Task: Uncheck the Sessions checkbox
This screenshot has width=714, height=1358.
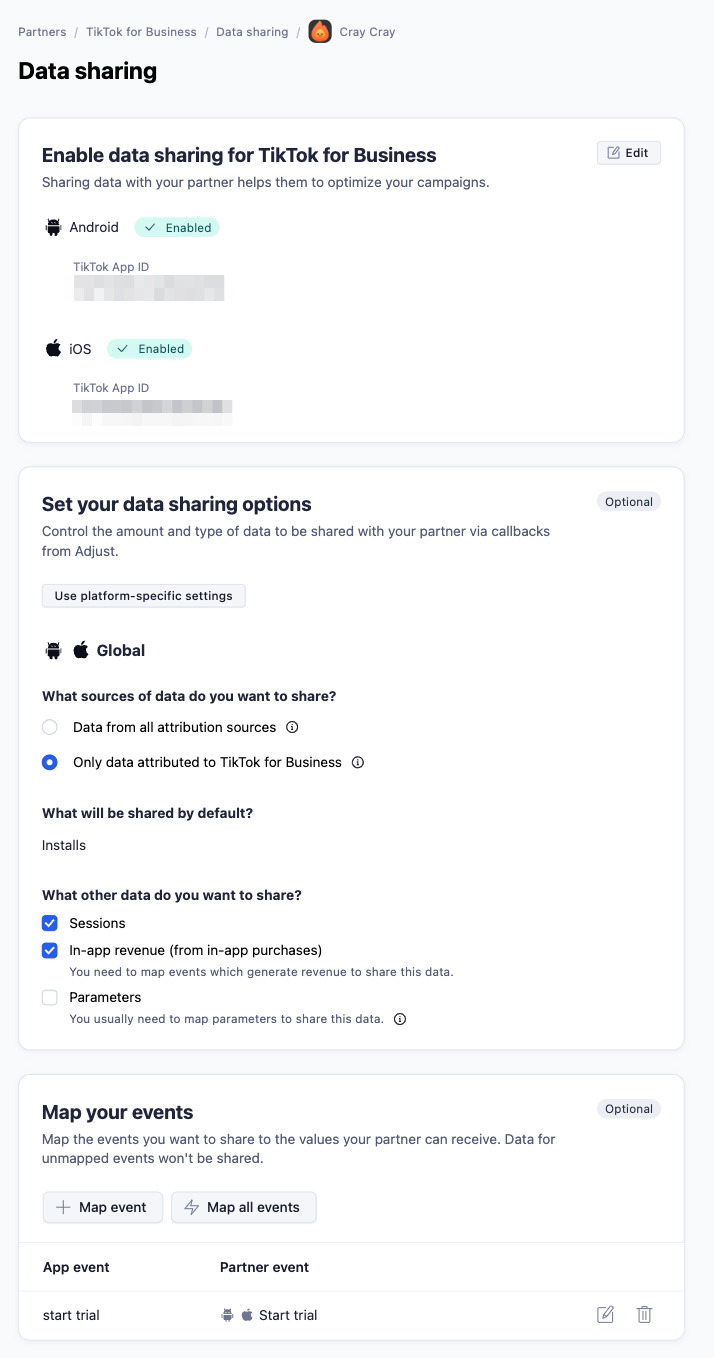Action: 50,924
